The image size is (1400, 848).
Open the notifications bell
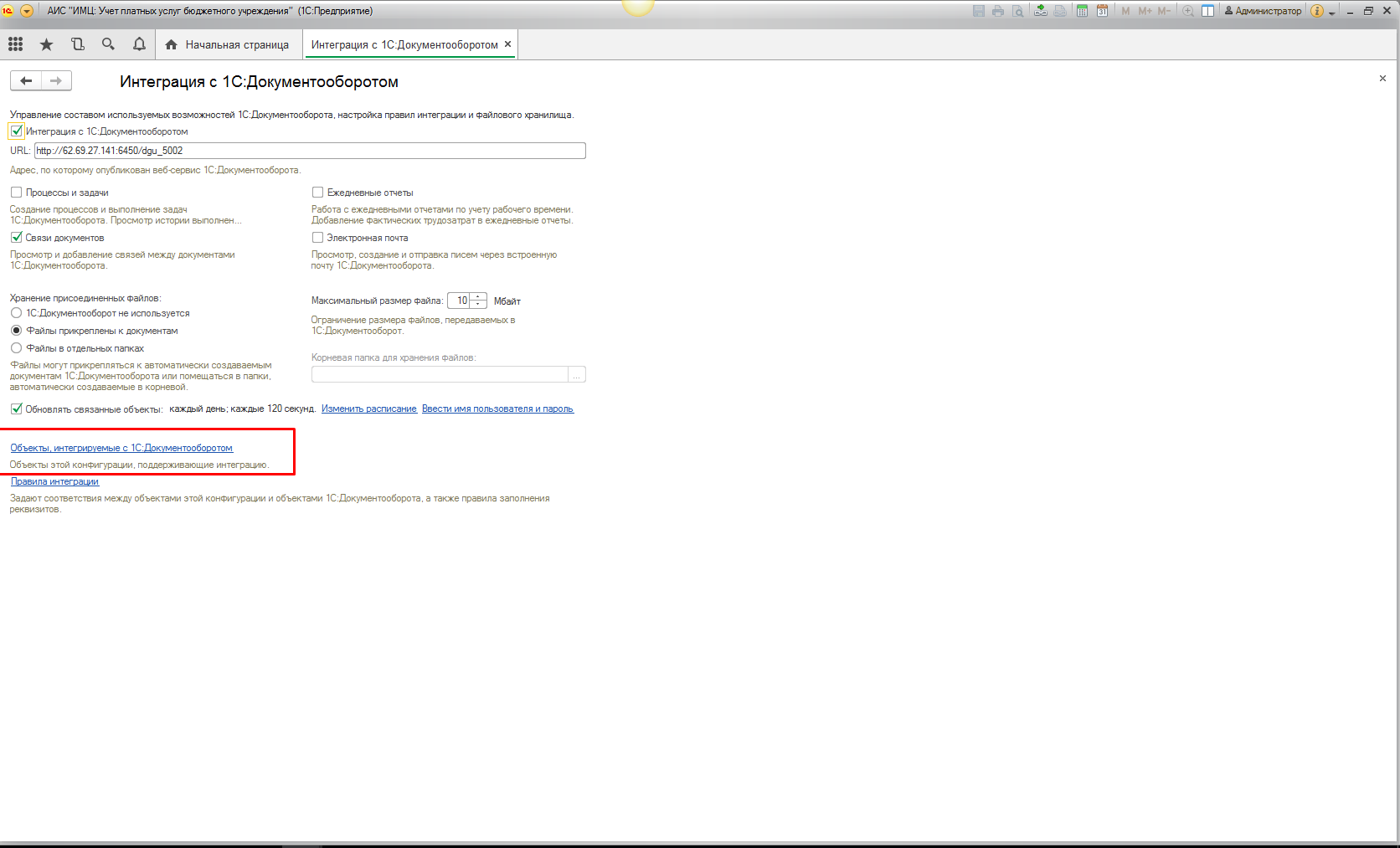coord(139,44)
